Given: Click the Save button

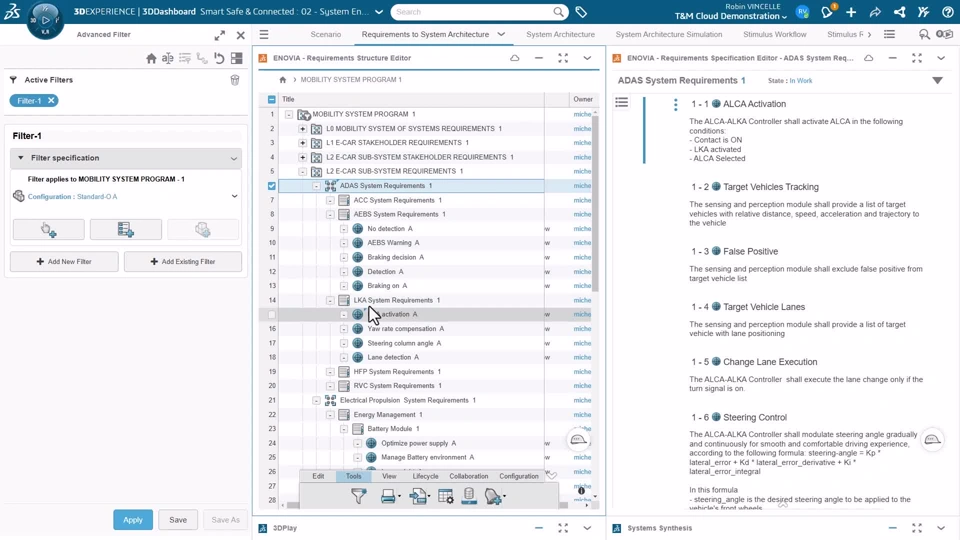Looking at the screenshot, I should point(178,520).
